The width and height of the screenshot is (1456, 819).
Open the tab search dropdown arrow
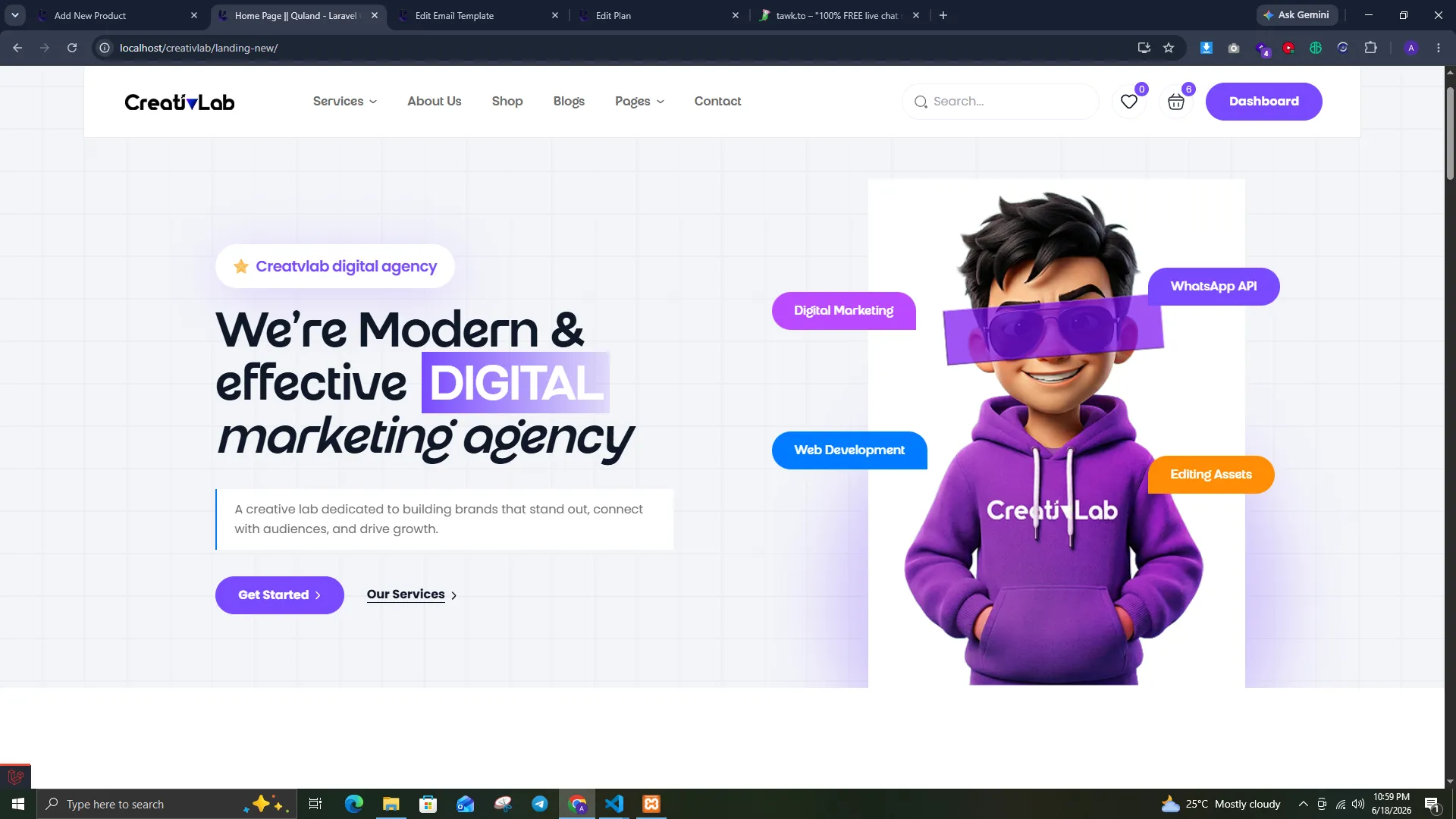click(x=14, y=15)
